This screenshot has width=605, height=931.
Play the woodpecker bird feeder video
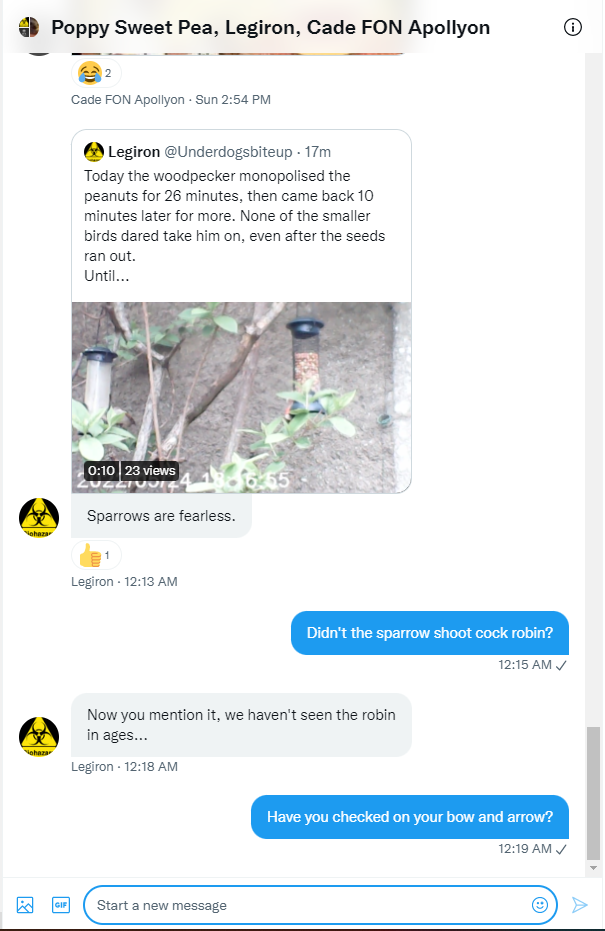click(242, 397)
